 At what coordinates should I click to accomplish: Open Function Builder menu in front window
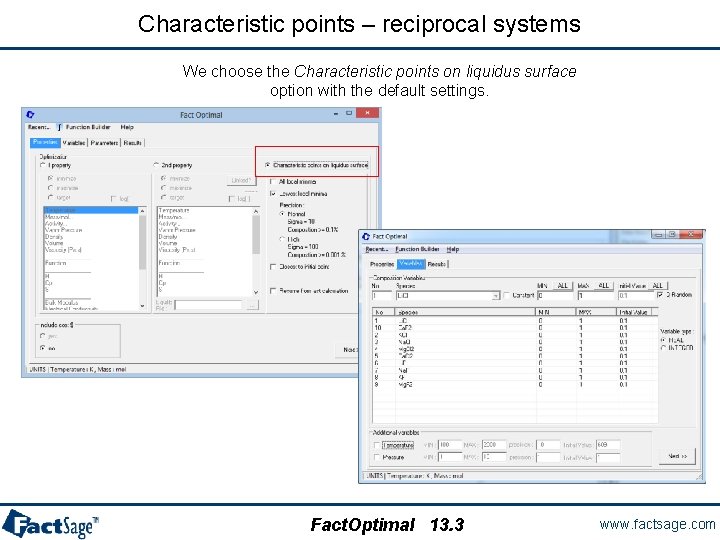pyautogui.click(x=417, y=249)
